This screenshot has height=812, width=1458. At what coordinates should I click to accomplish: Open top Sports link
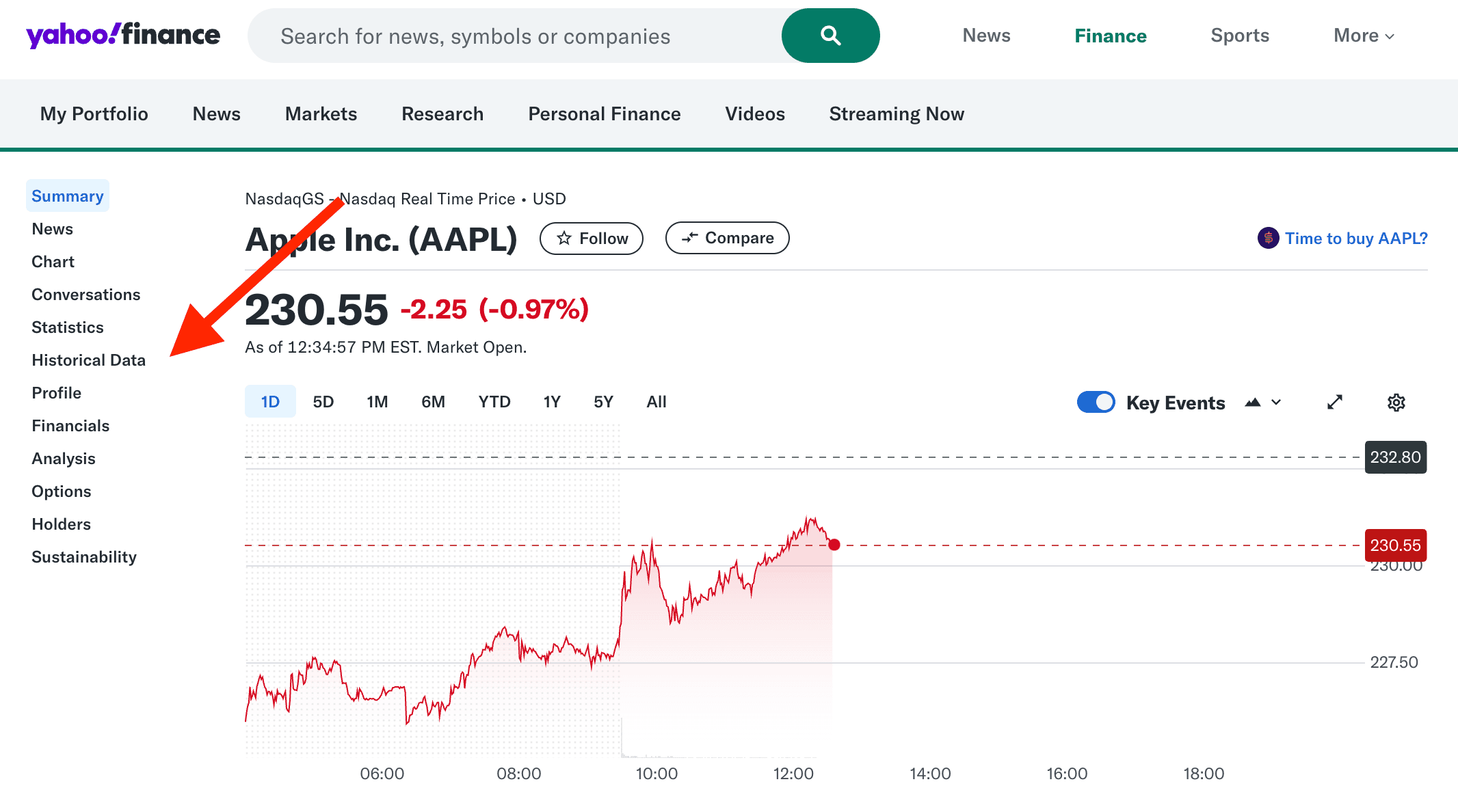pyautogui.click(x=1240, y=36)
